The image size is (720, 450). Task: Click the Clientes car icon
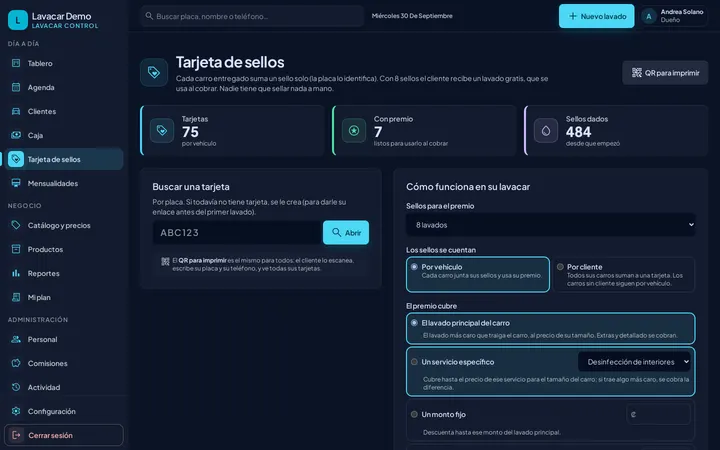click(x=16, y=111)
